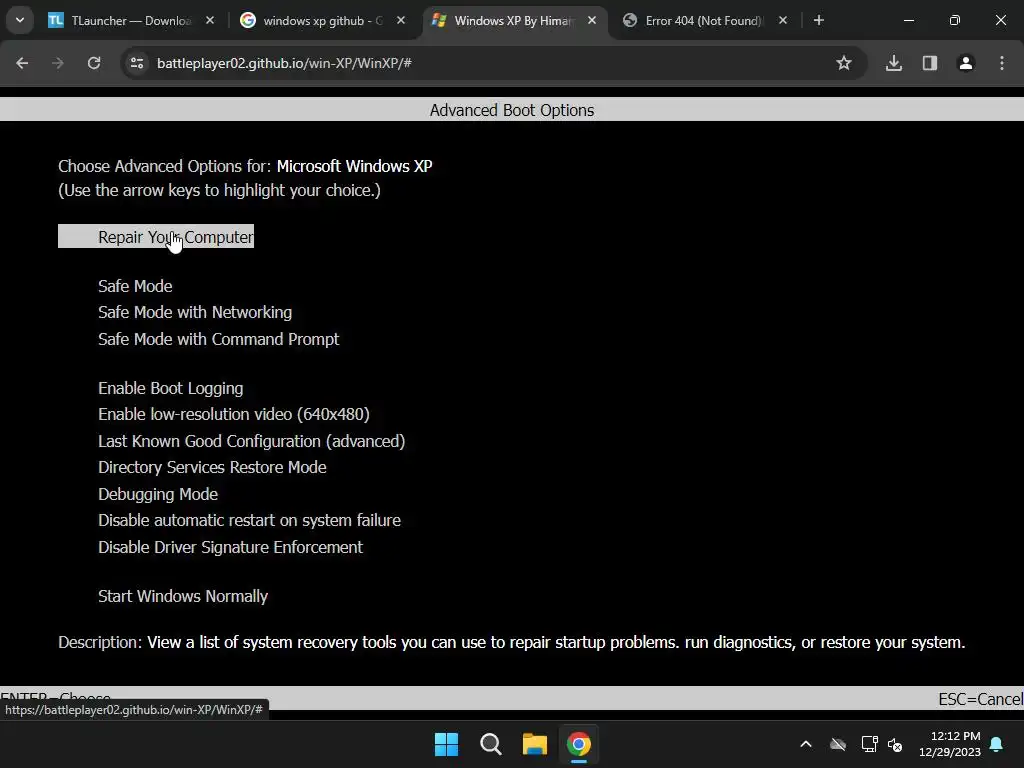Open the Windows Start menu
The height and width of the screenshot is (768, 1024).
point(447,744)
